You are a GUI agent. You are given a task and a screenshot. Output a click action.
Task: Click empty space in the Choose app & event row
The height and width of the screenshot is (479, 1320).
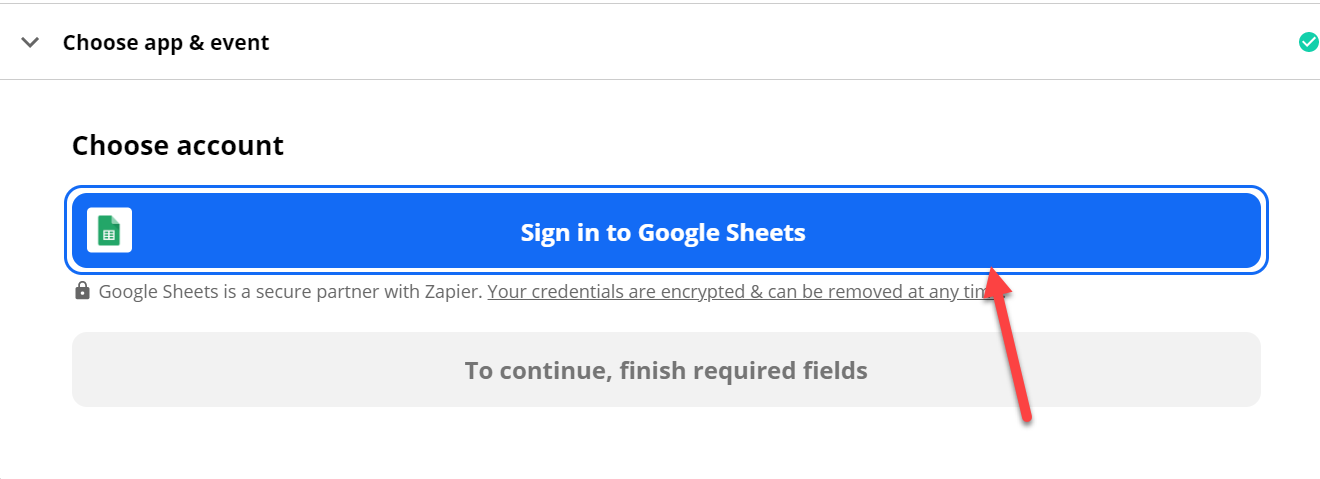[780, 42]
